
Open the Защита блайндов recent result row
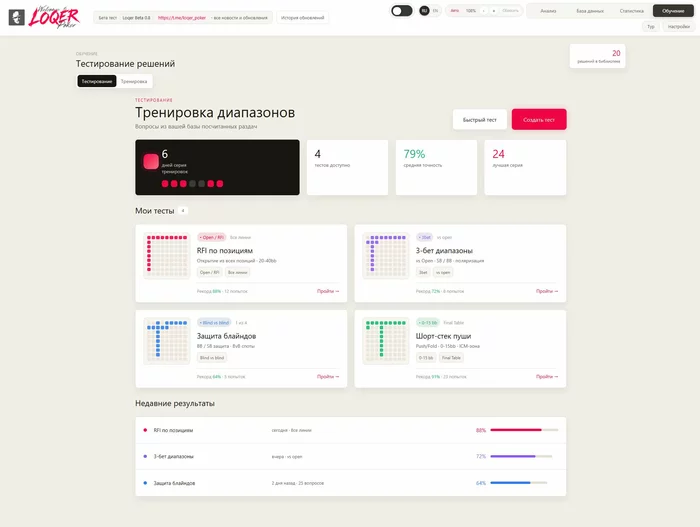(x=350, y=483)
